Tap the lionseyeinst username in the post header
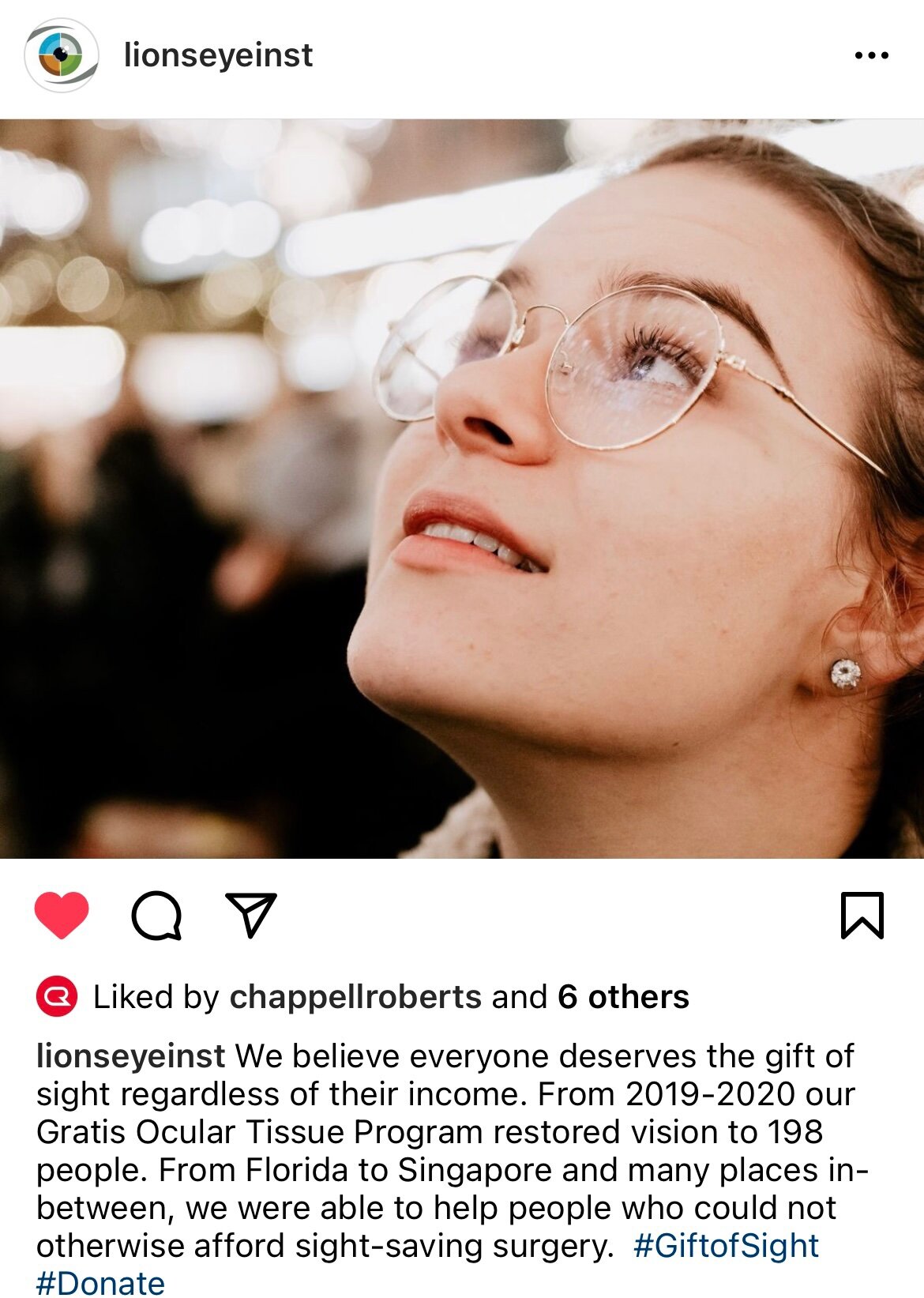The image size is (924, 1298). (x=218, y=55)
